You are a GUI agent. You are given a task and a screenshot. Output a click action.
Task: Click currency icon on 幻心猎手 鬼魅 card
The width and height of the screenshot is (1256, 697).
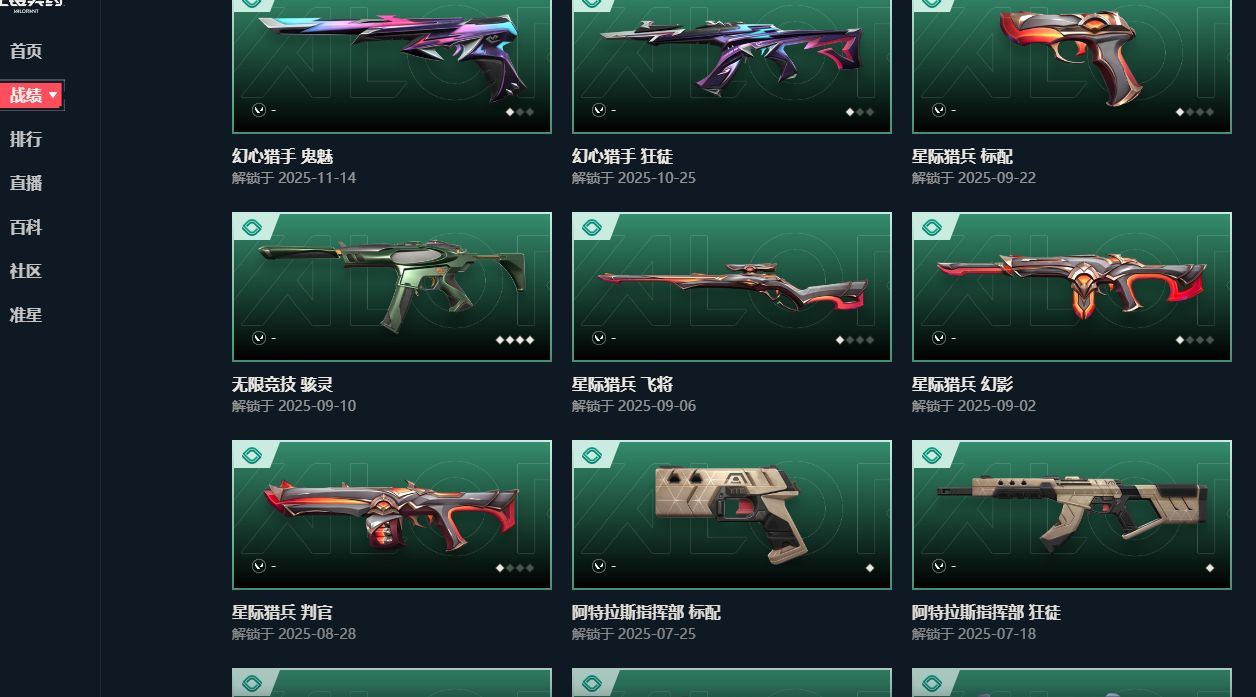(259, 110)
